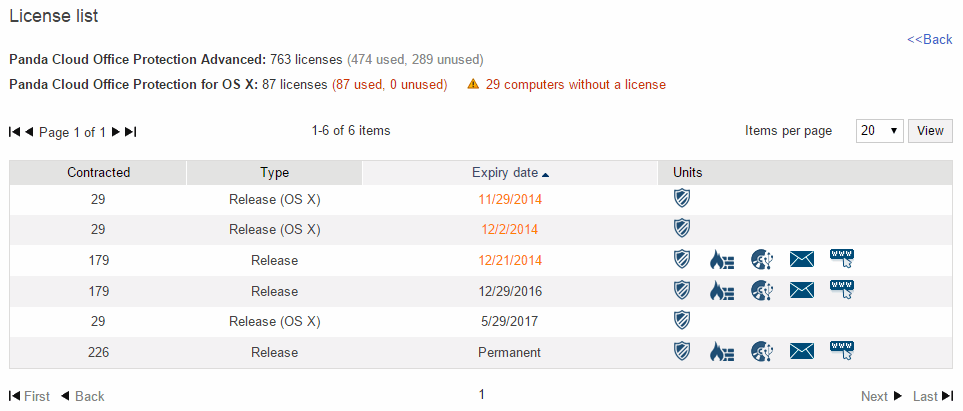The width and height of the screenshot is (963, 411).
Task: Click web access control icon in 12/21/2014 row
Action: tap(842, 261)
